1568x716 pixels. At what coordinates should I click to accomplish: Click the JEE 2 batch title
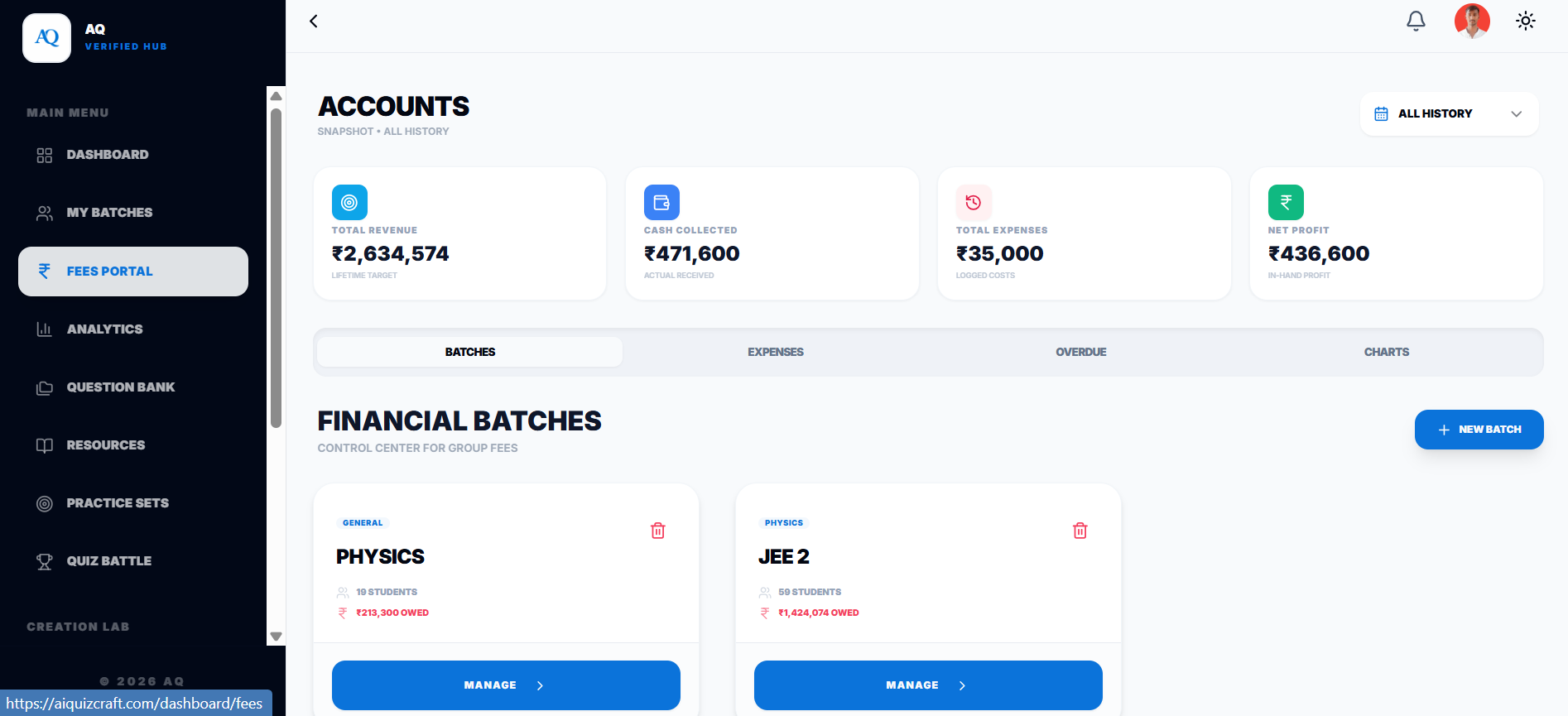point(783,557)
